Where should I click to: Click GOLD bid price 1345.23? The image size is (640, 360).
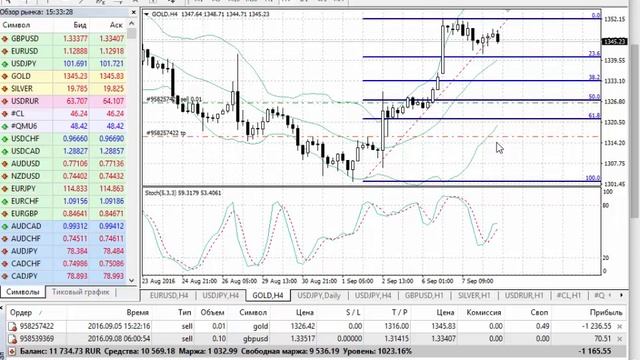(x=75, y=76)
